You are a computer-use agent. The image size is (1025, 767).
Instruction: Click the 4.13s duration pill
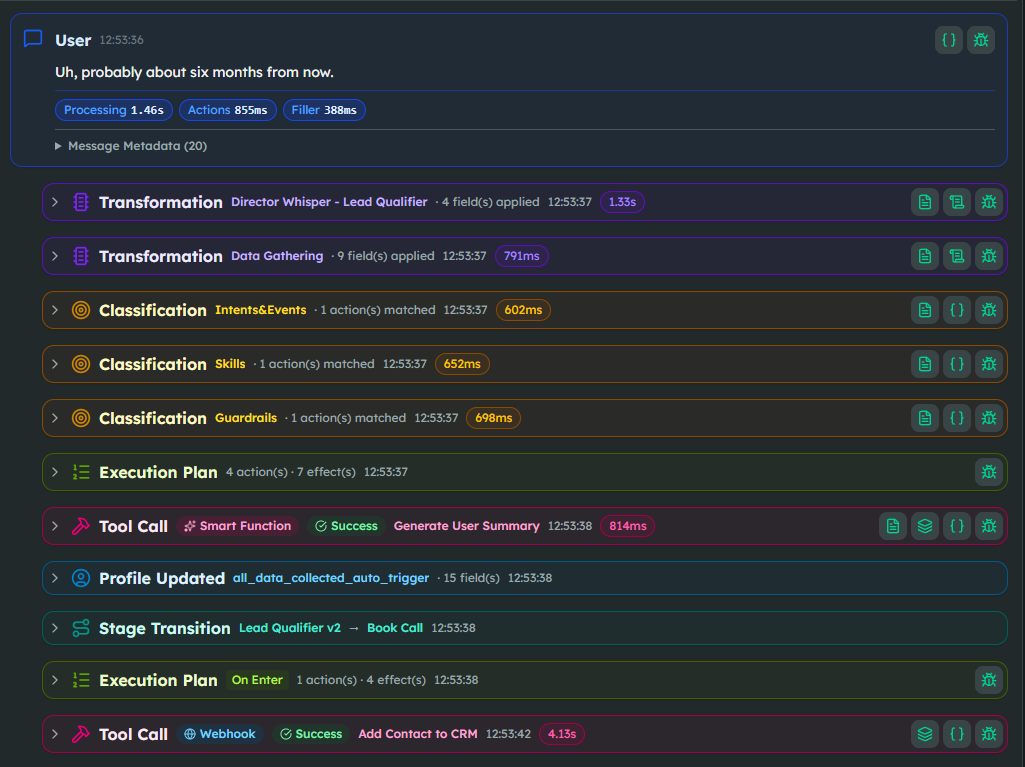pyautogui.click(x=562, y=734)
